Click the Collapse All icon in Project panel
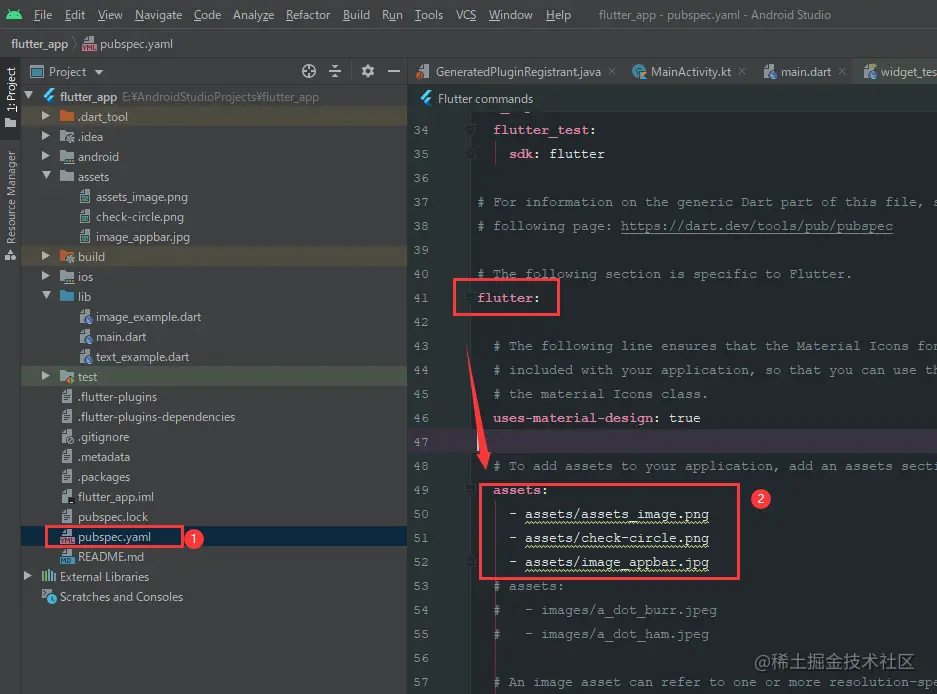 pos(335,72)
